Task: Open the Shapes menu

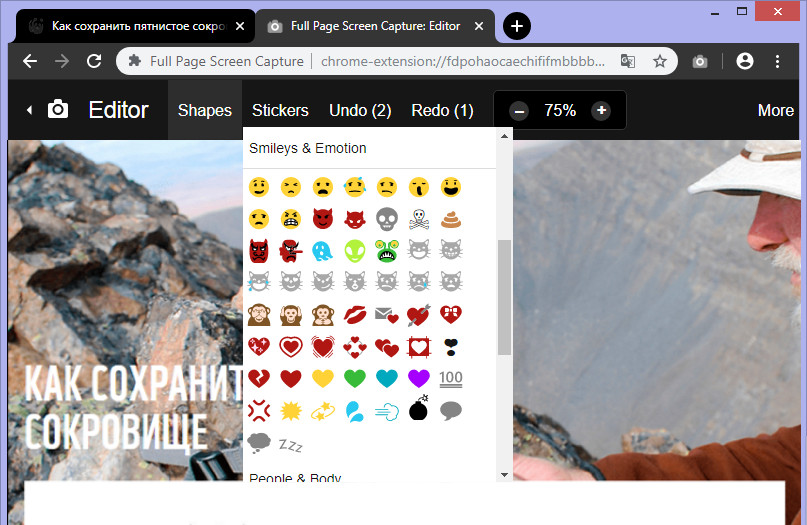Action: pyautogui.click(x=205, y=110)
